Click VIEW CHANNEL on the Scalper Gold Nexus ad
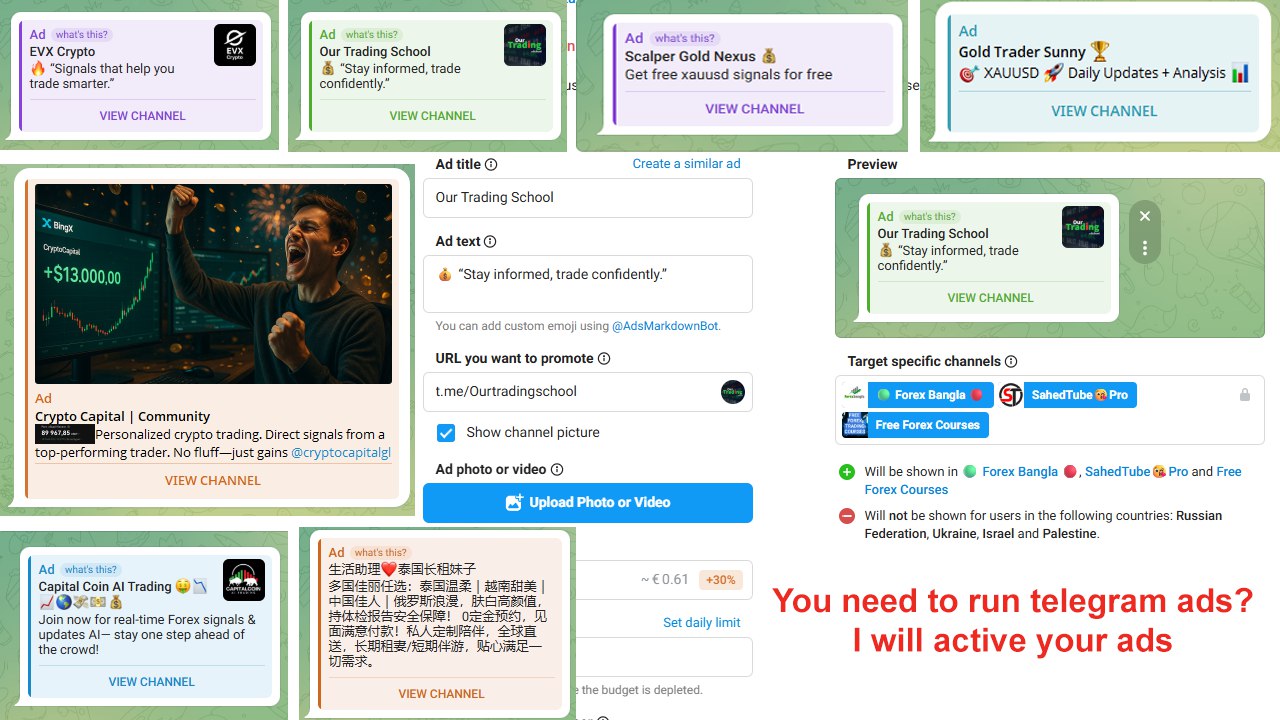1280x720 pixels. tap(755, 109)
